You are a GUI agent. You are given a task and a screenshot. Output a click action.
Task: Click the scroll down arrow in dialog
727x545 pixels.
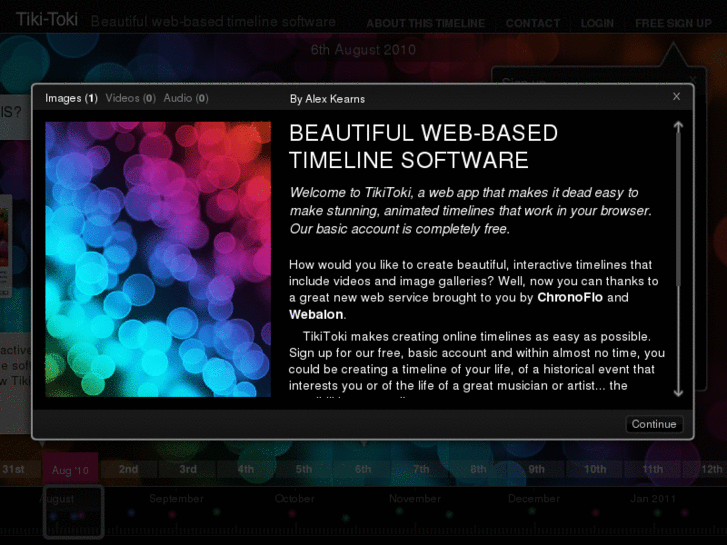coord(678,391)
